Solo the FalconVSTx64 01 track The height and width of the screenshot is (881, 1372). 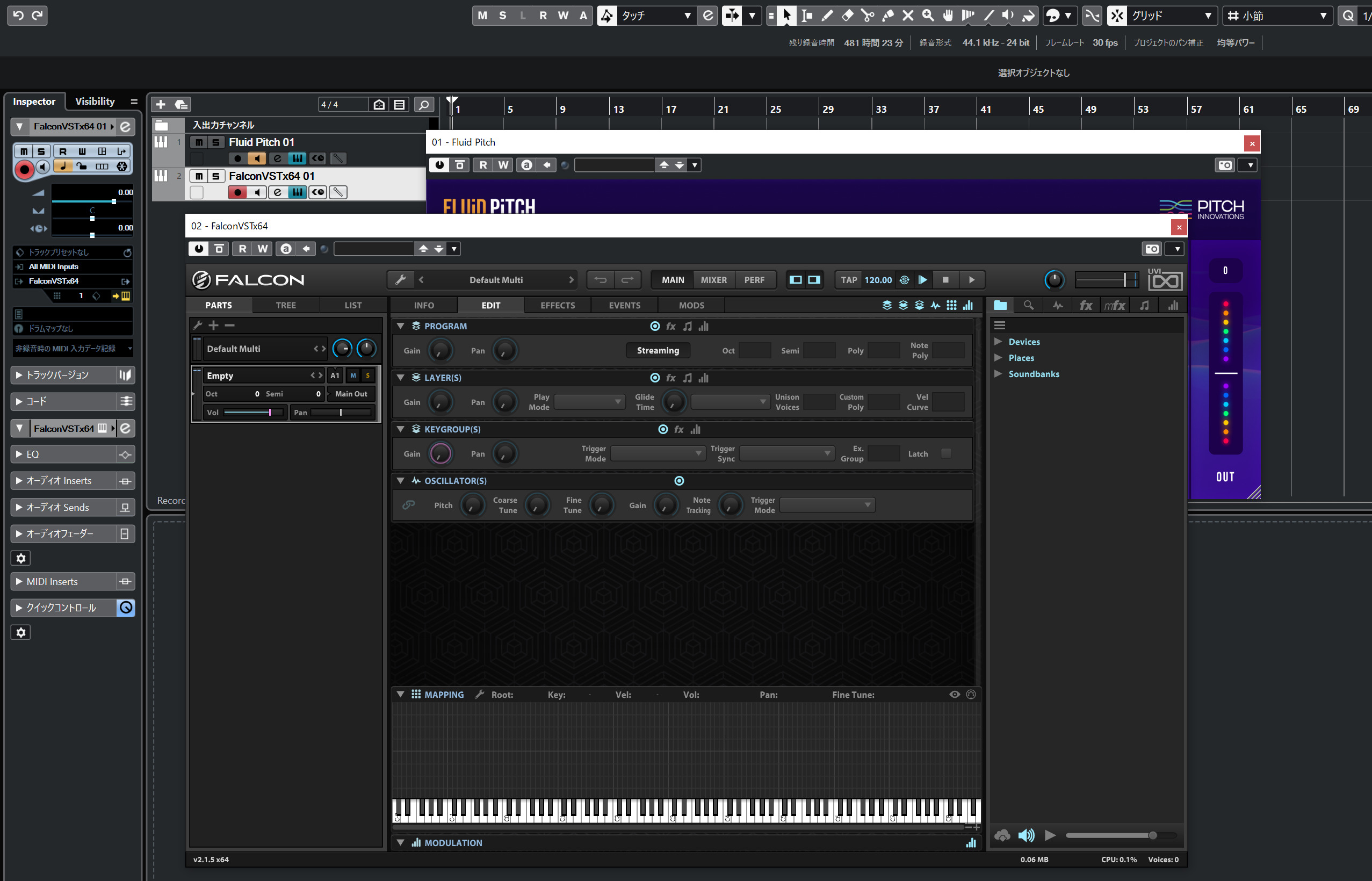pyautogui.click(x=215, y=176)
